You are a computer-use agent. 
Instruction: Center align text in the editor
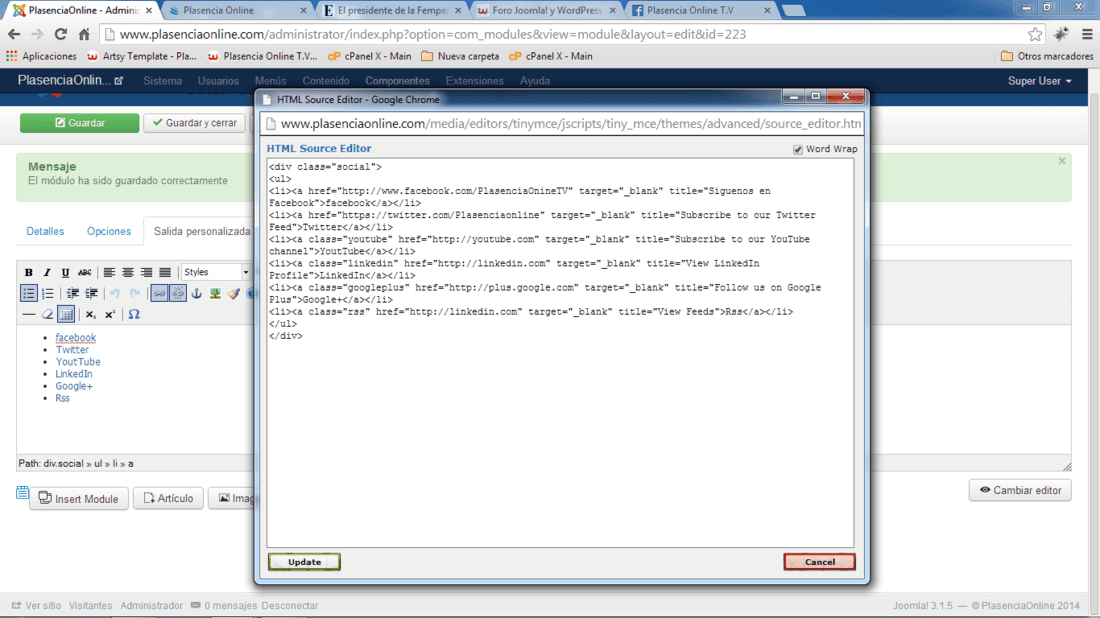[128, 272]
